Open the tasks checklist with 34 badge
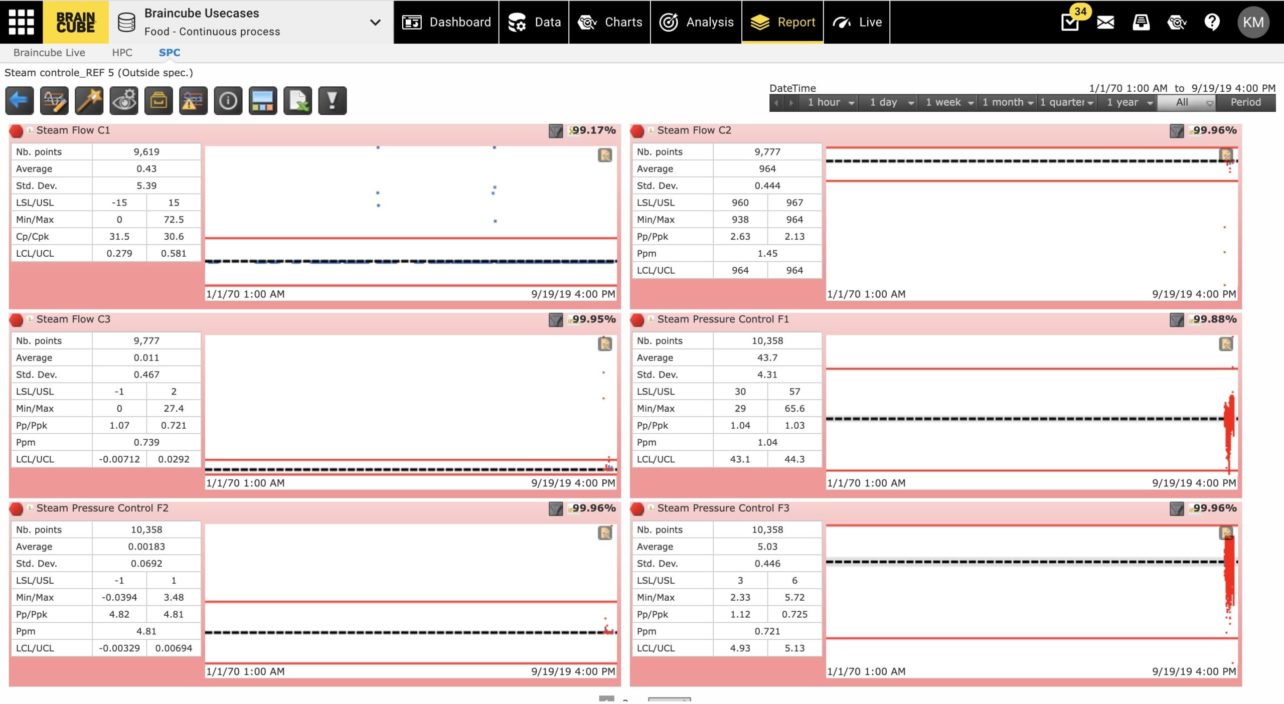Image resolution: width=1284 pixels, height=704 pixels. pos(1070,22)
